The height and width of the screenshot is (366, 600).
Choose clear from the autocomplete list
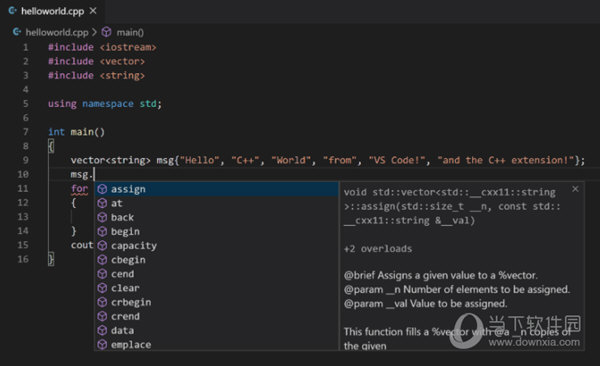[217, 288]
